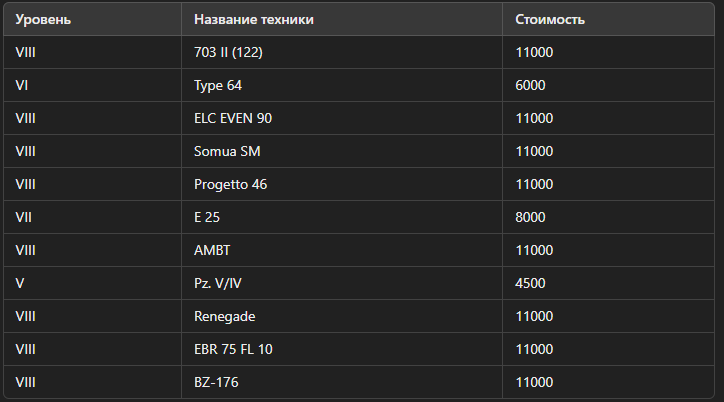Image resolution: width=724 pixels, height=402 pixels.
Task: Click the 11000 cost in BZ-176 row
Action: [534, 382]
